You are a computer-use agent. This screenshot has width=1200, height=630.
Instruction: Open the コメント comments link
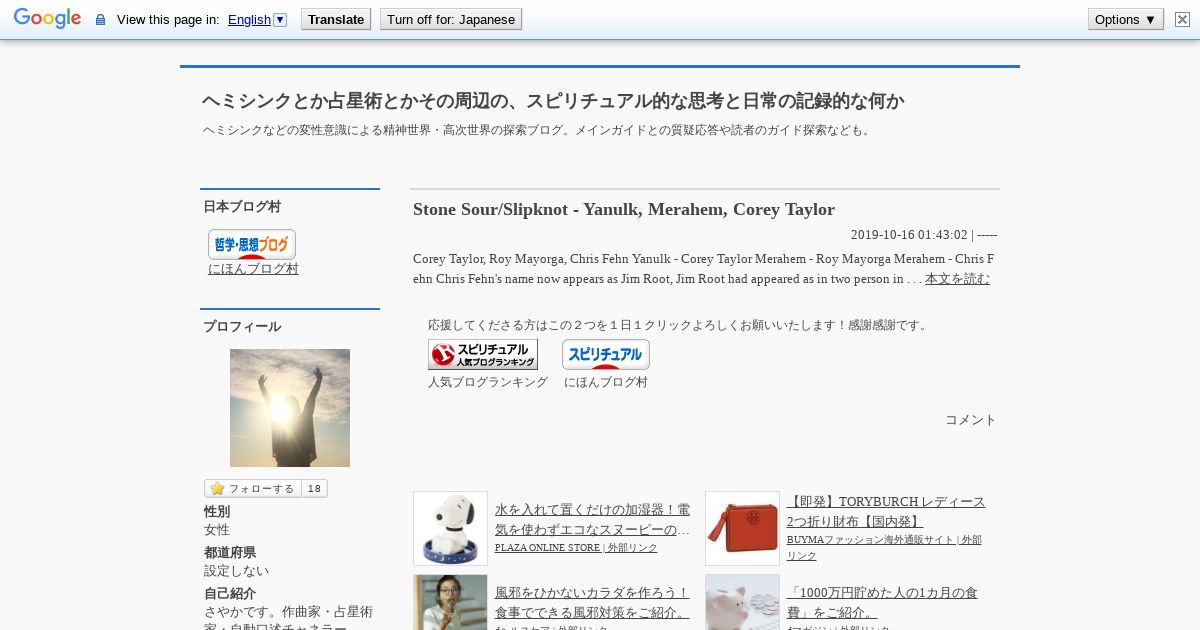click(971, 420)
